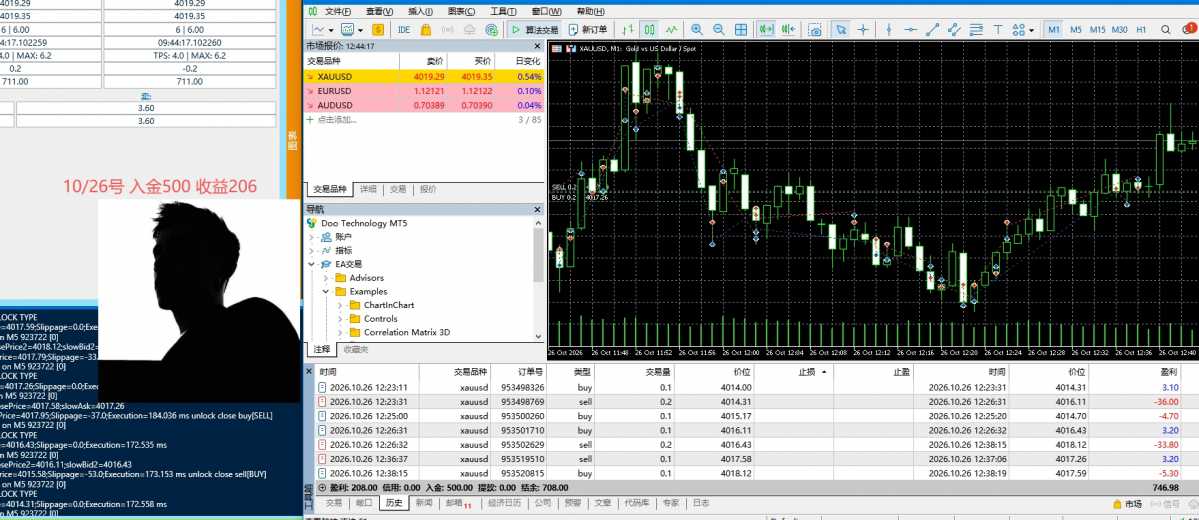Select AUDUSD row in Market Watch
The height and width of the screenshot is (520, 1199).
424,105
